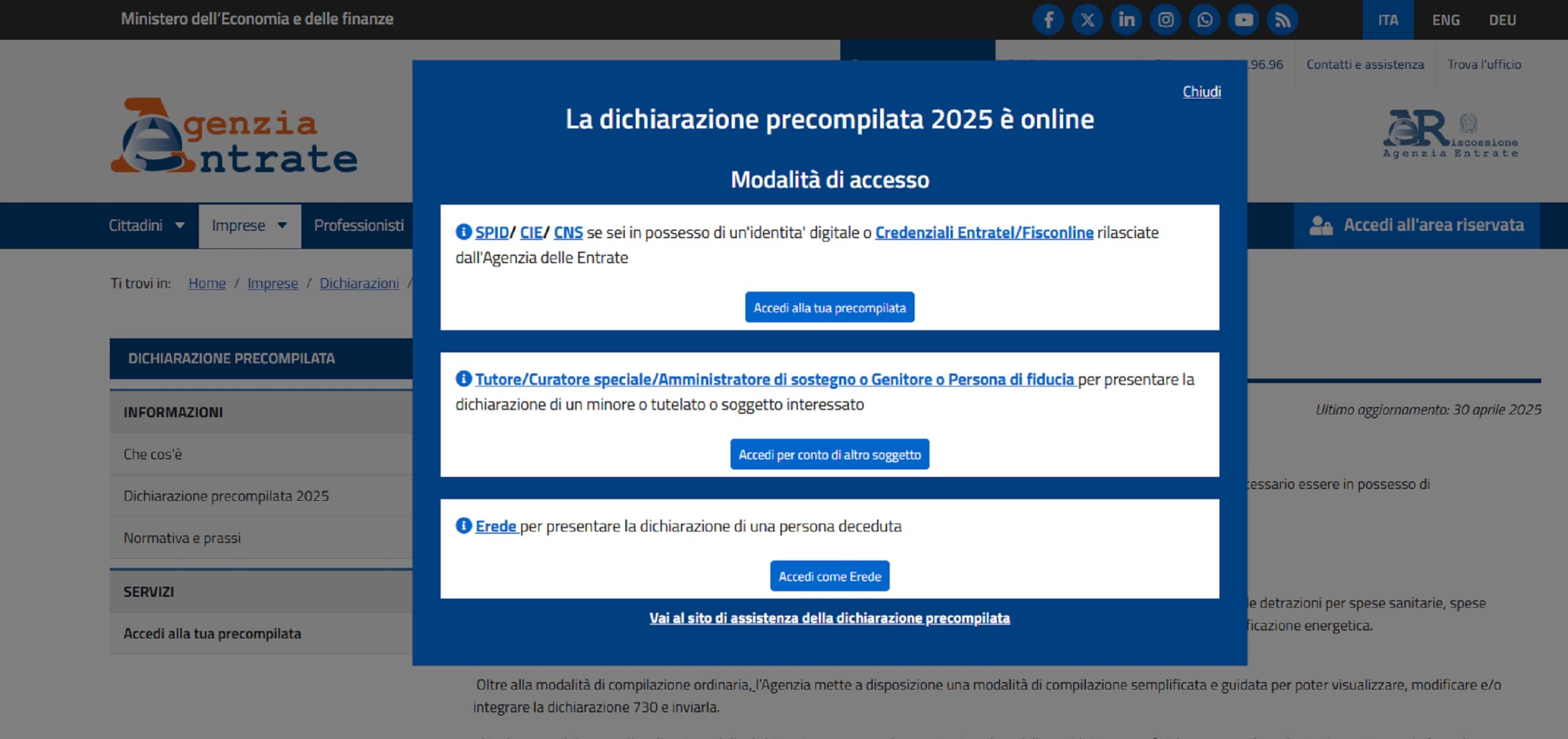Switch the site language to ENG
The height and width of the screenshot is (739, 1568).
[1445, 20]
